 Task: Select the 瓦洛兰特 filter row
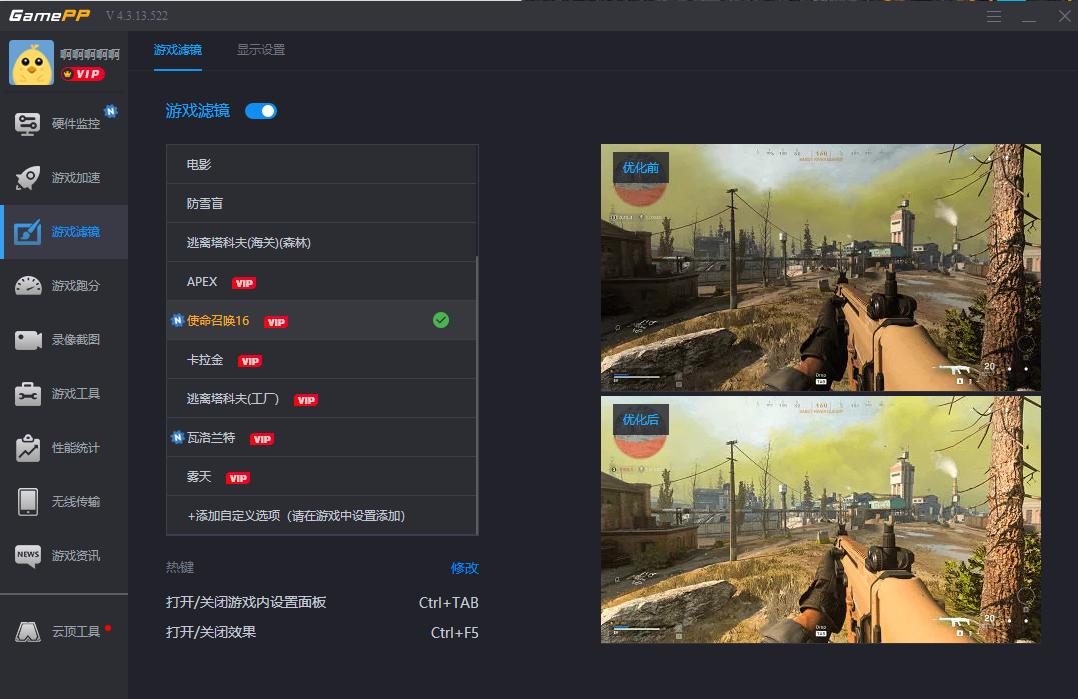321,438
